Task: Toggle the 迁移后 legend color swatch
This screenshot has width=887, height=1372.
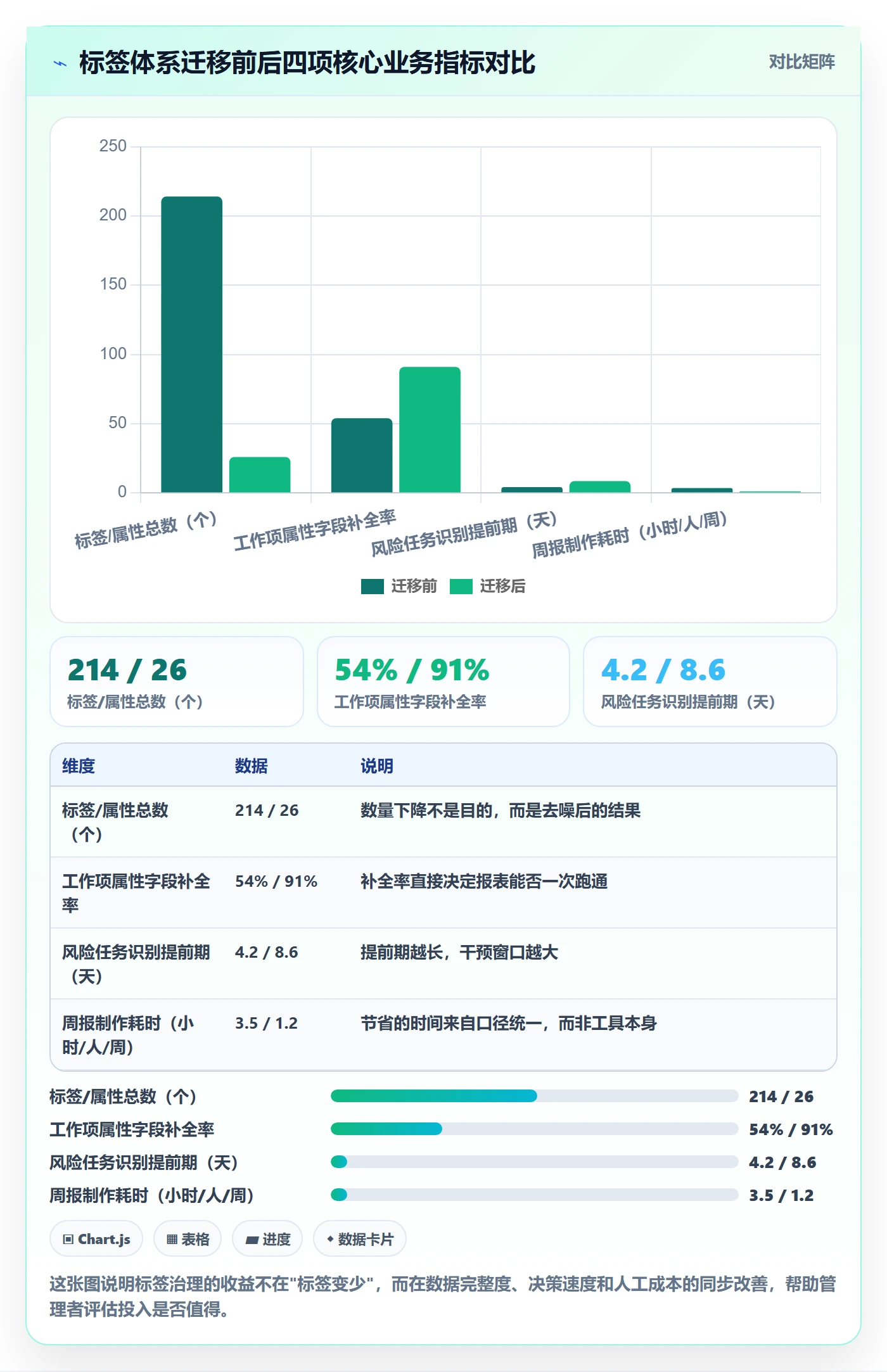Action: 461,587
